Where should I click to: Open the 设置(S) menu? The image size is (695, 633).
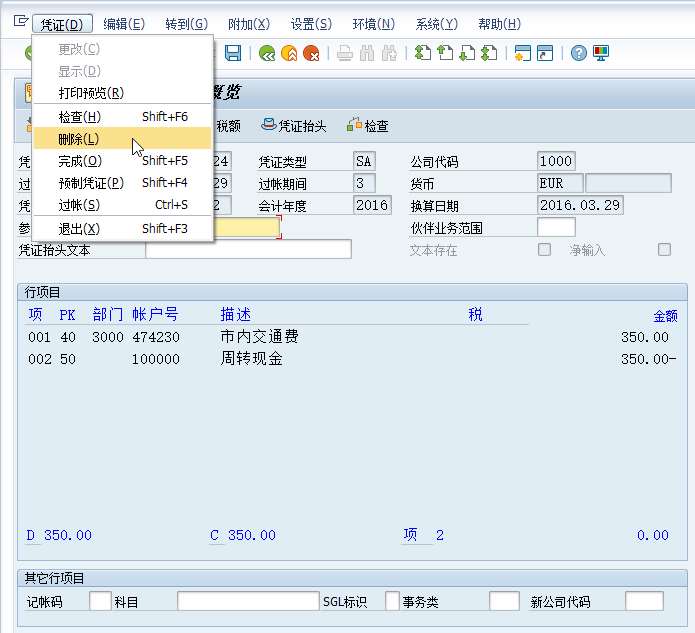(x=311, y=24)
